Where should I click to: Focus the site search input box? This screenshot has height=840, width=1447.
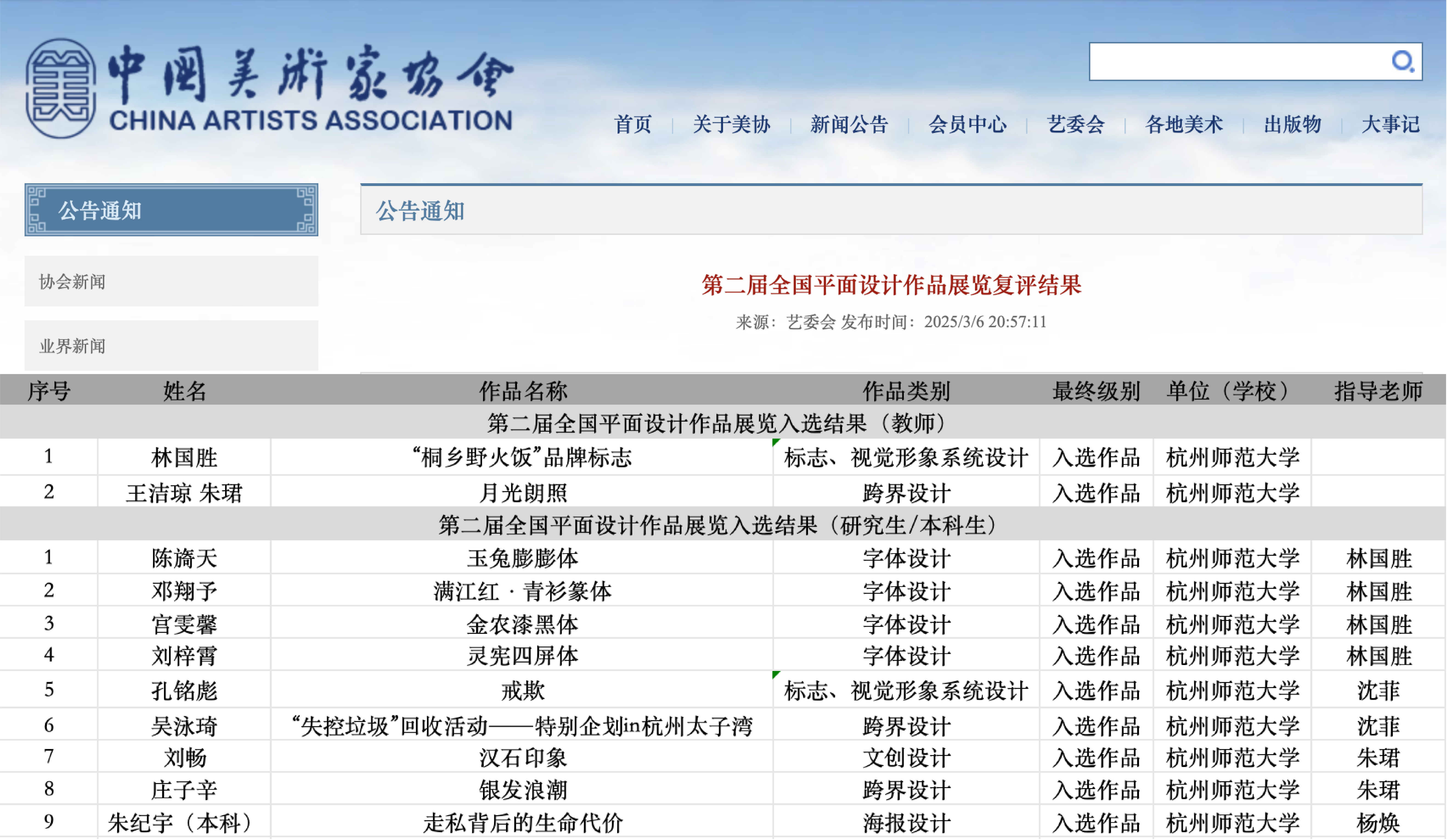(x=1255, y=62)
